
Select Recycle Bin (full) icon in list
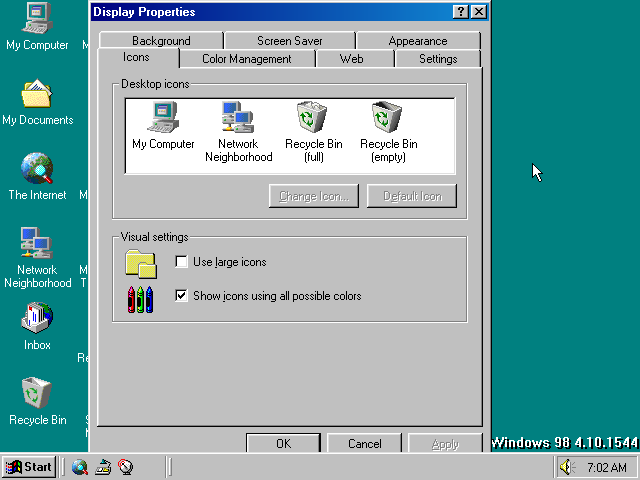pos(313,131)
